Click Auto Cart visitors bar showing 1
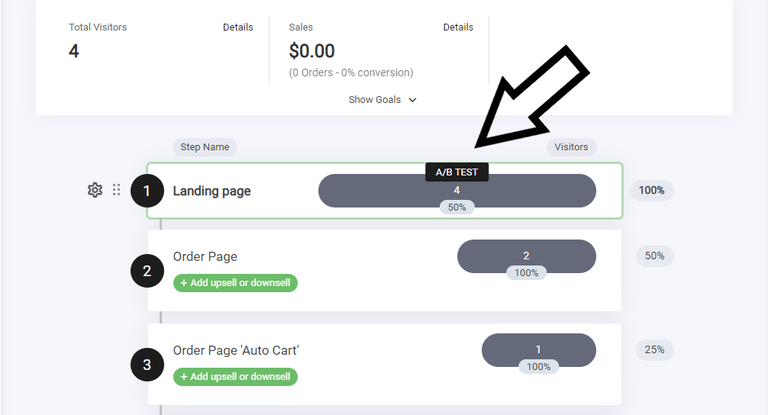This screenshot has width=768, height=415. (x=538, y=349)
